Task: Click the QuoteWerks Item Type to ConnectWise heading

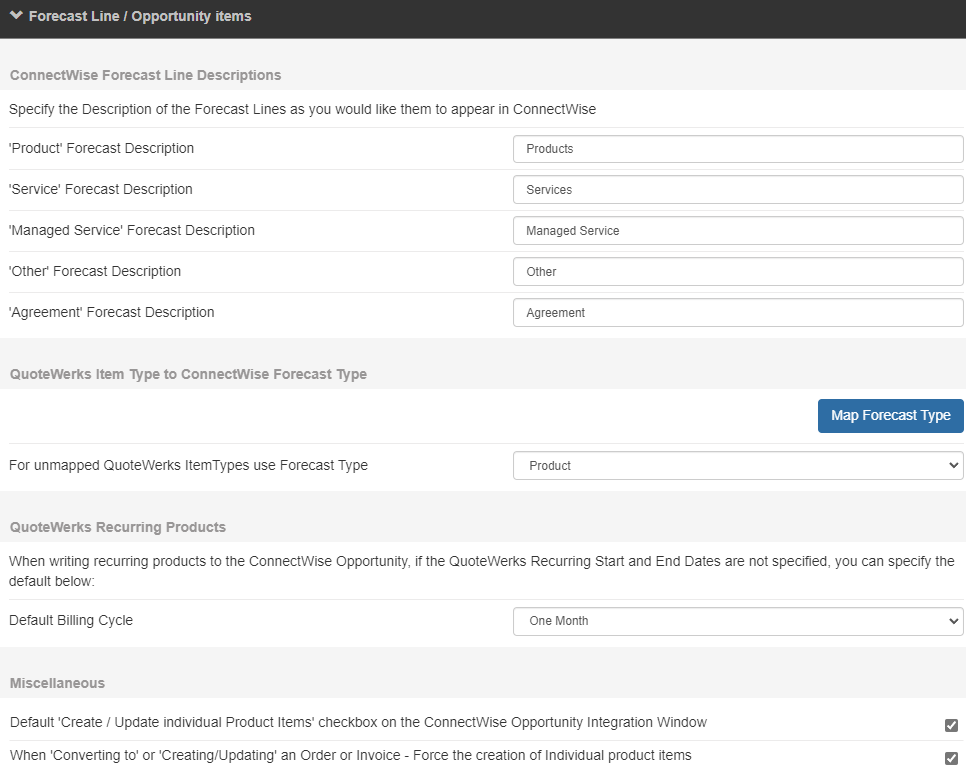Action: click(x=188, y=374)
